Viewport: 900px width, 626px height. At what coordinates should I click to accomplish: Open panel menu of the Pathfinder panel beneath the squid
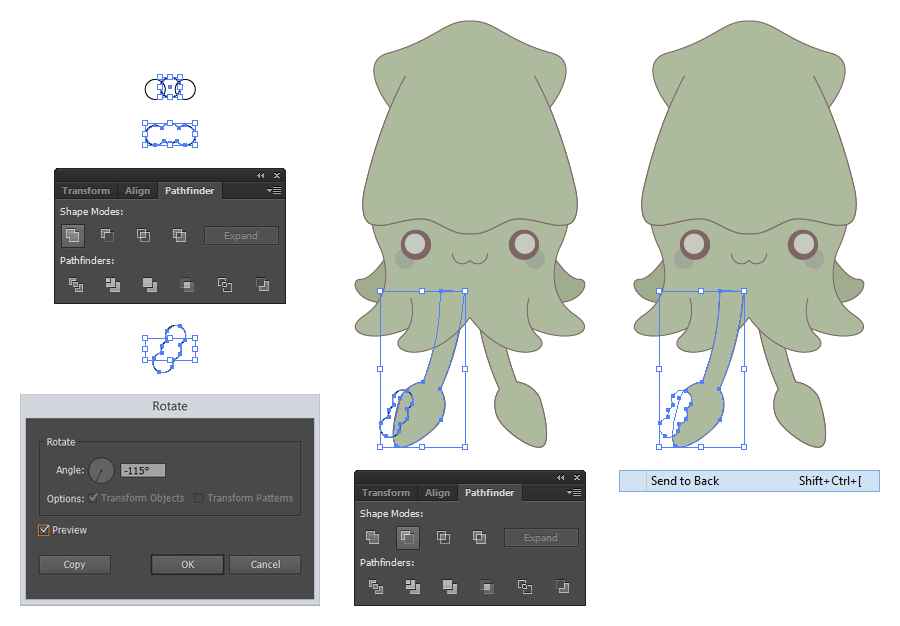pos(574,492)
